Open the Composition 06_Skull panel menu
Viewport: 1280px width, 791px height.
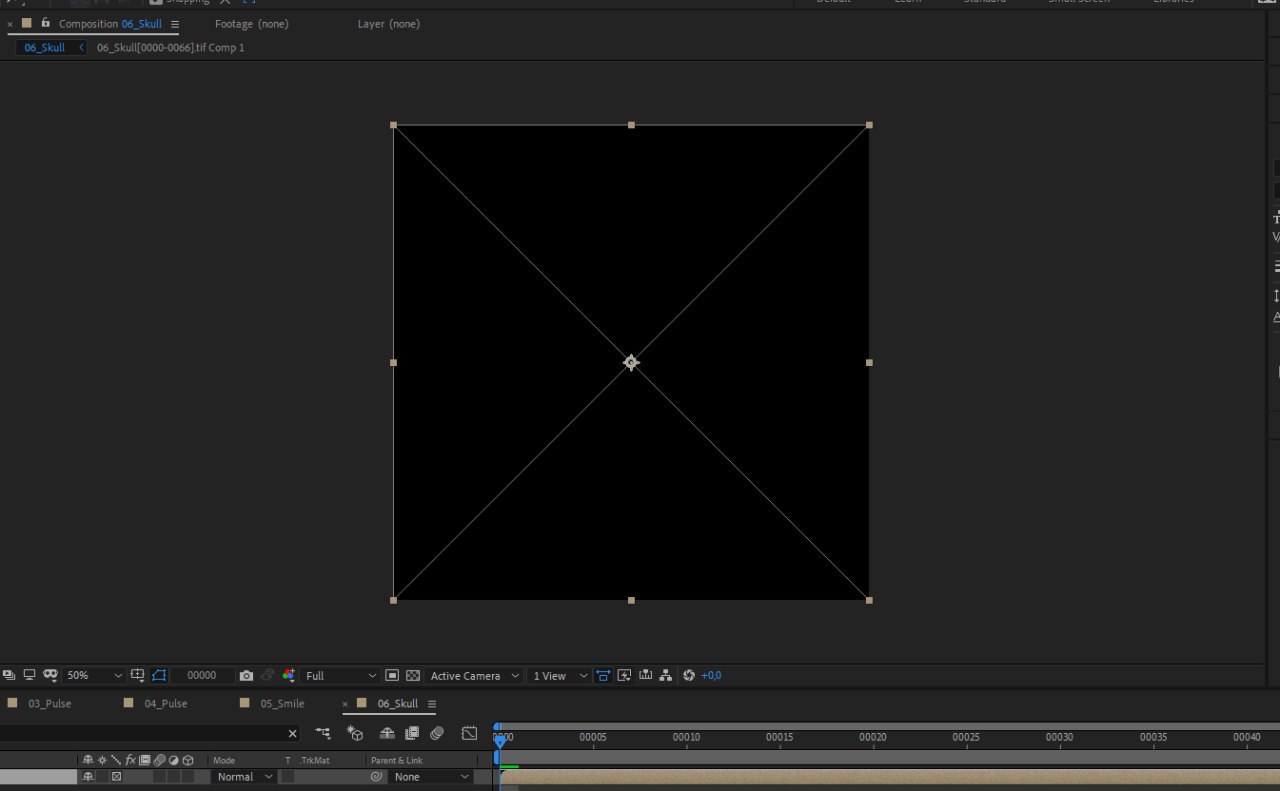pyautogui.click(x=175, y=24)
